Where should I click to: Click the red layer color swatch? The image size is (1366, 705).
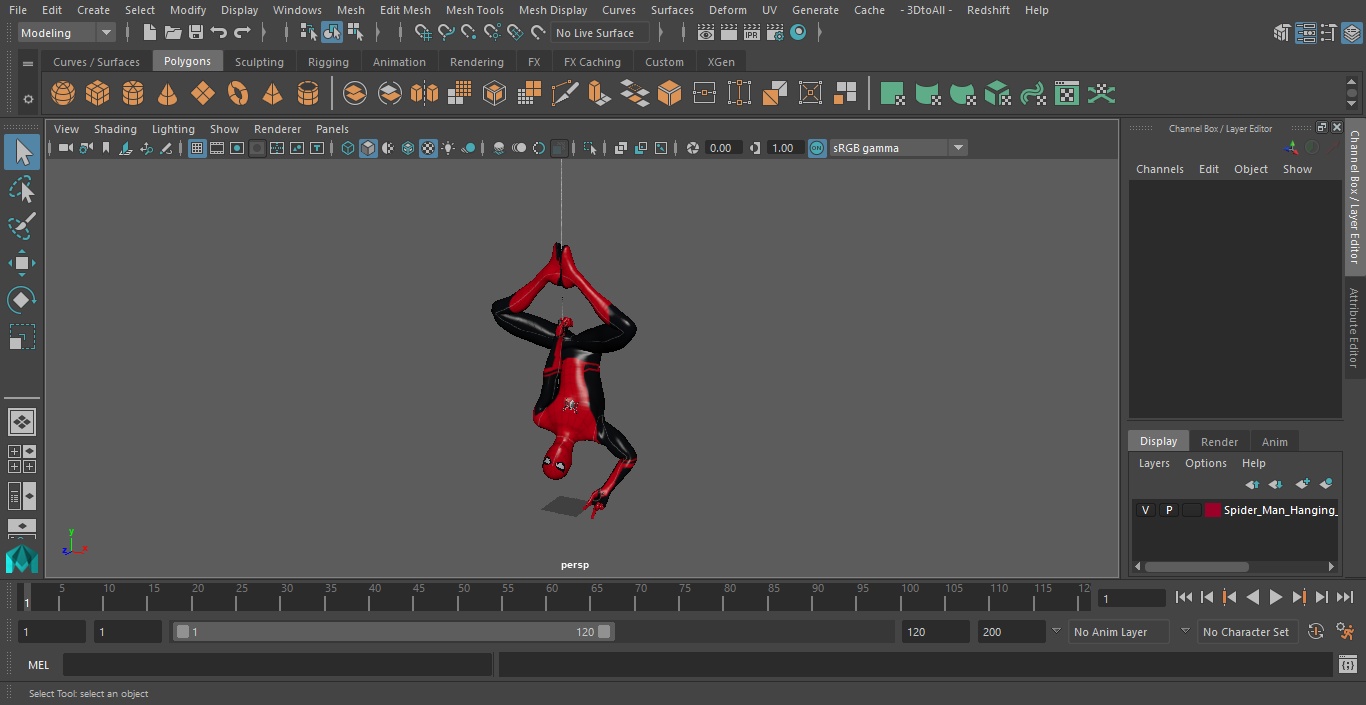pos(1213,510)
